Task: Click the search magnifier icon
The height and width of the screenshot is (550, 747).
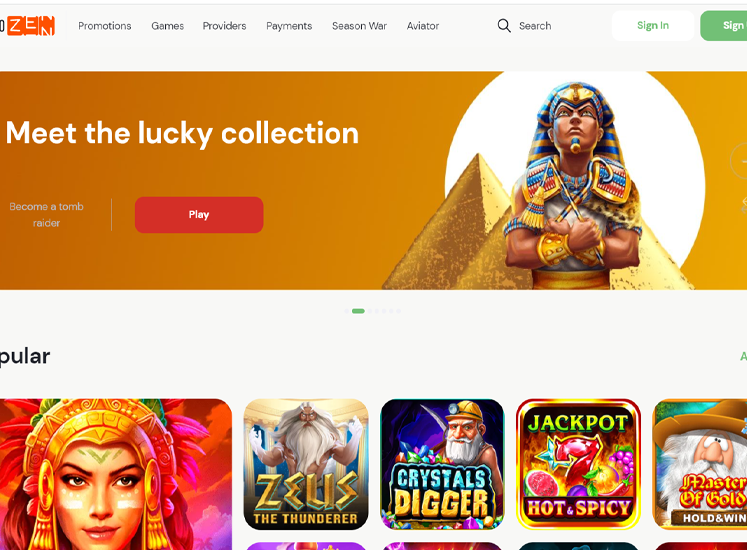Action: pyautogui.click(x=504, y=26)
